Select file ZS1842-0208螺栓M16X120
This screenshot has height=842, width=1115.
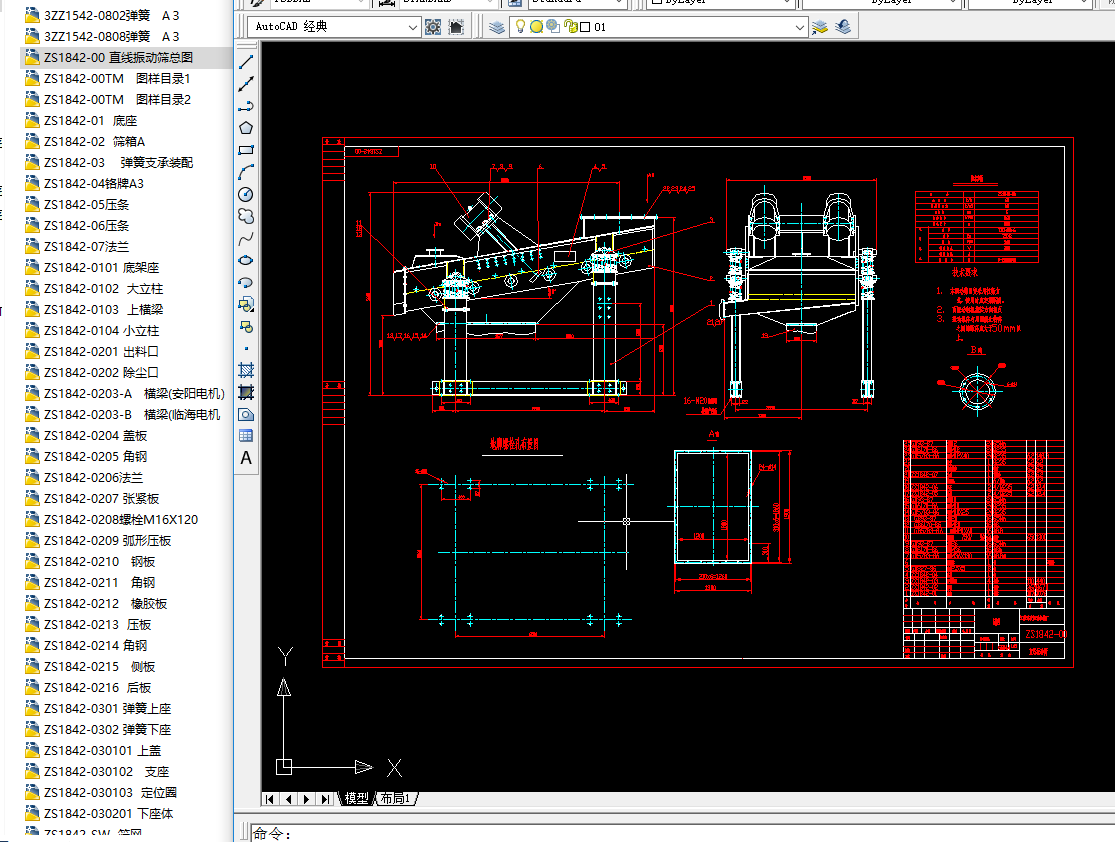click(112, 519)
